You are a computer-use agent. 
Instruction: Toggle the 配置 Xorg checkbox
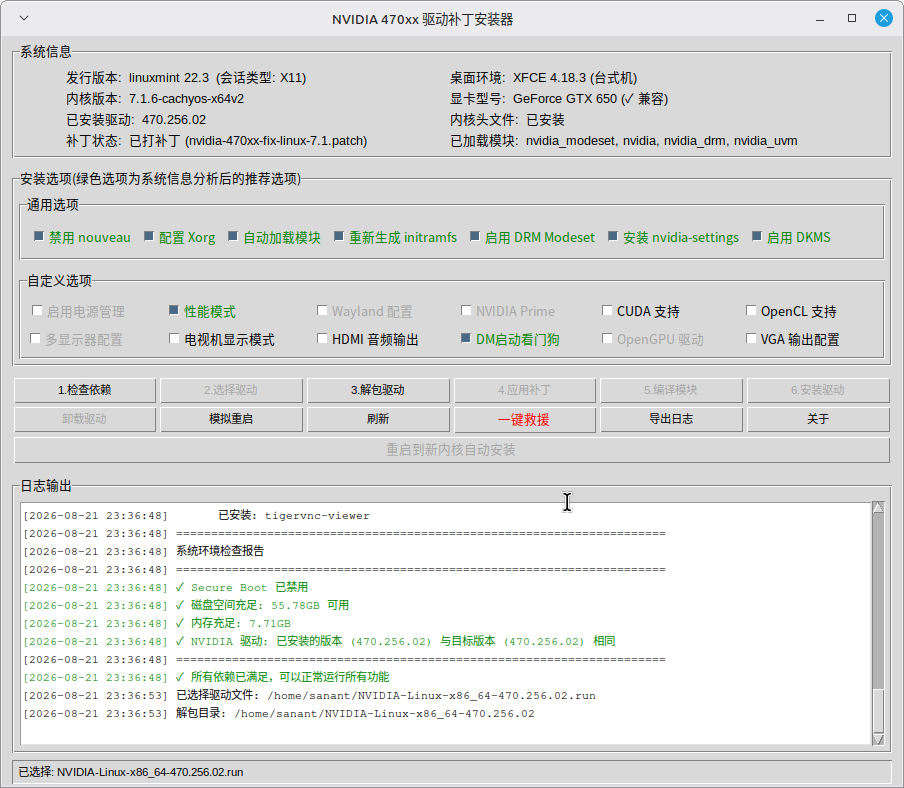[x=149, y=236]
